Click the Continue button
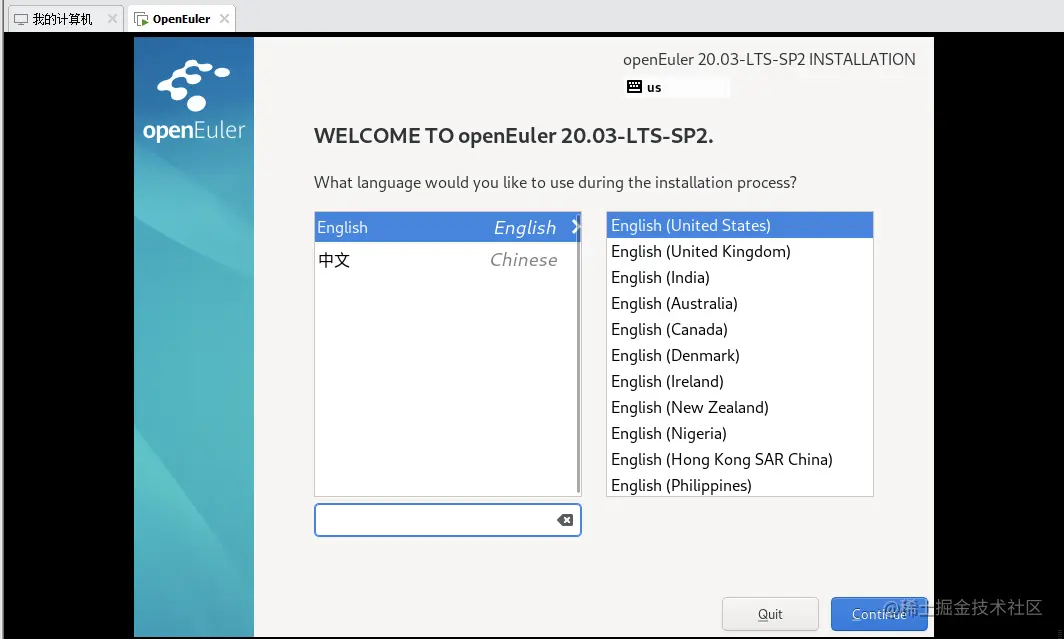 pyautogui.click(x=879, y=614)
